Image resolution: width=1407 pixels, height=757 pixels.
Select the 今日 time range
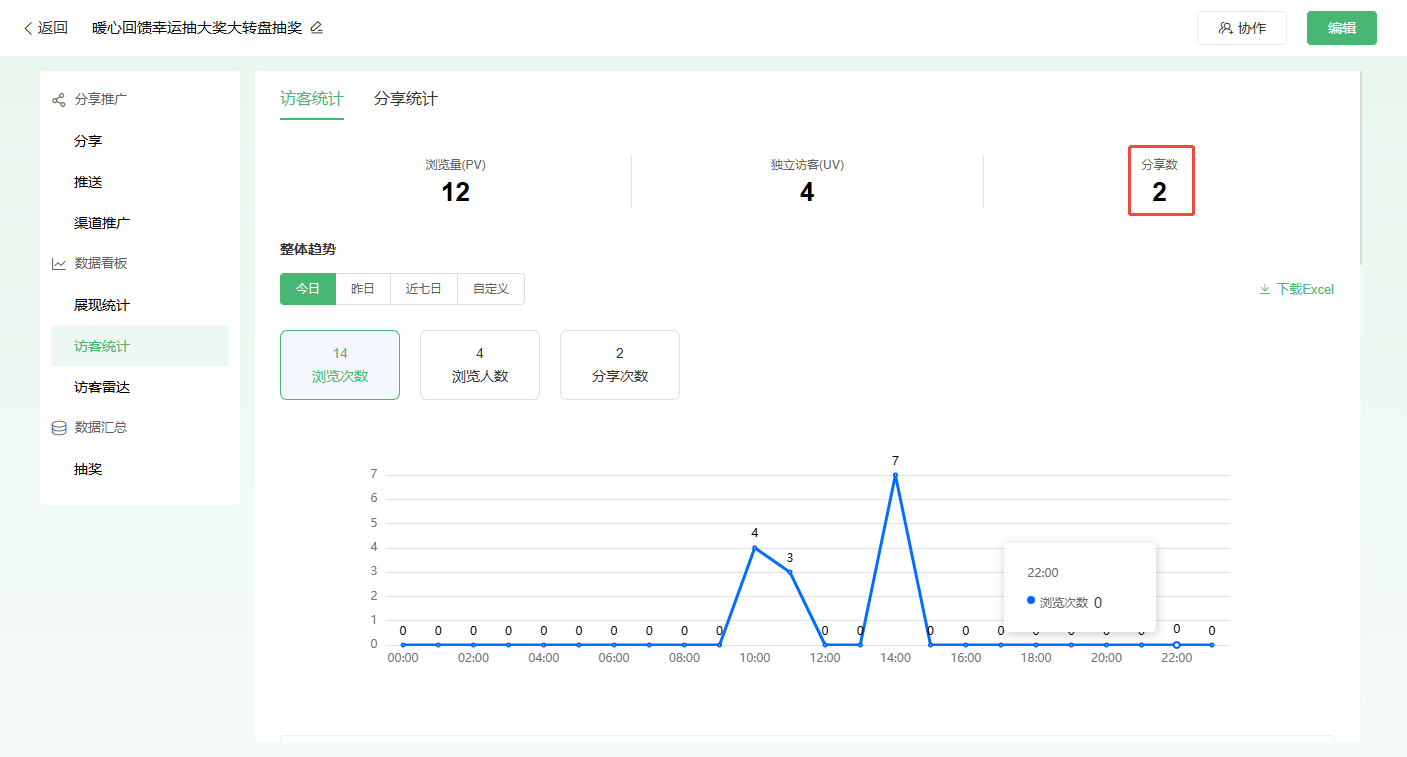(x=308, y=289)
